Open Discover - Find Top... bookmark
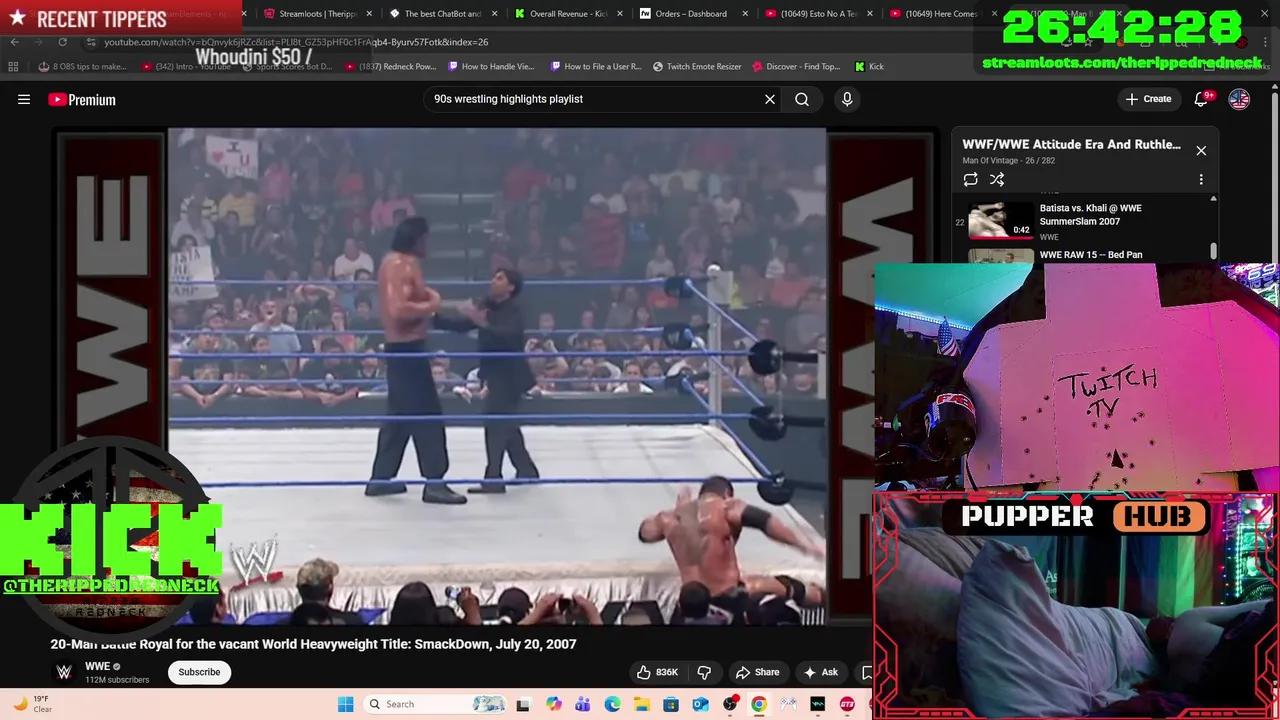Viewport: 1280px width, 720px height. [796, 67]
